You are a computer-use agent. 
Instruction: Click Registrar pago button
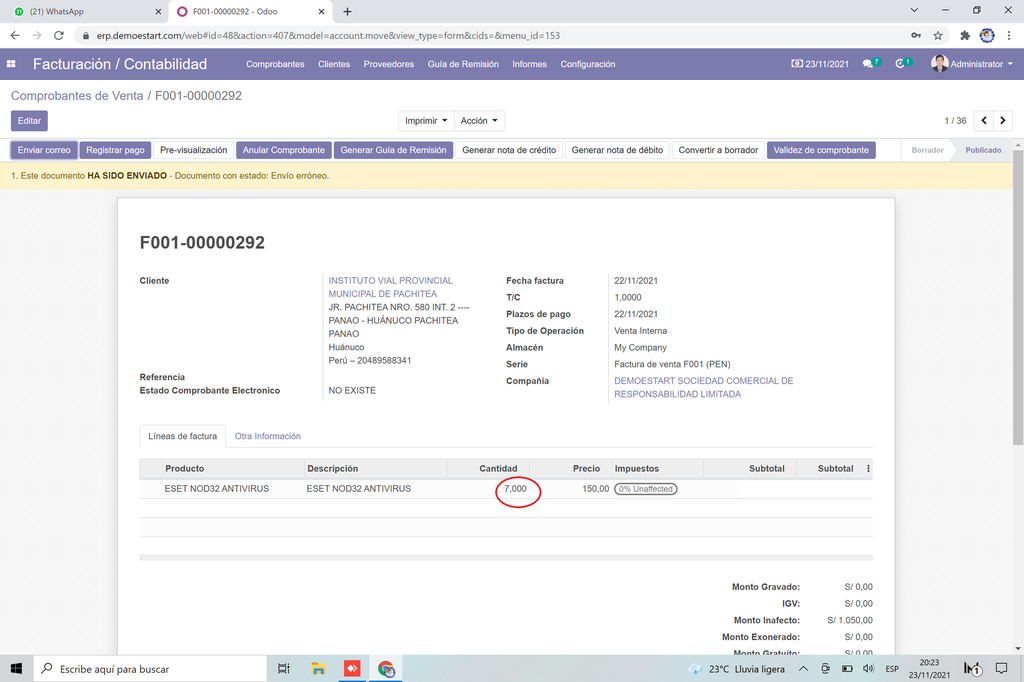[115, 150]
